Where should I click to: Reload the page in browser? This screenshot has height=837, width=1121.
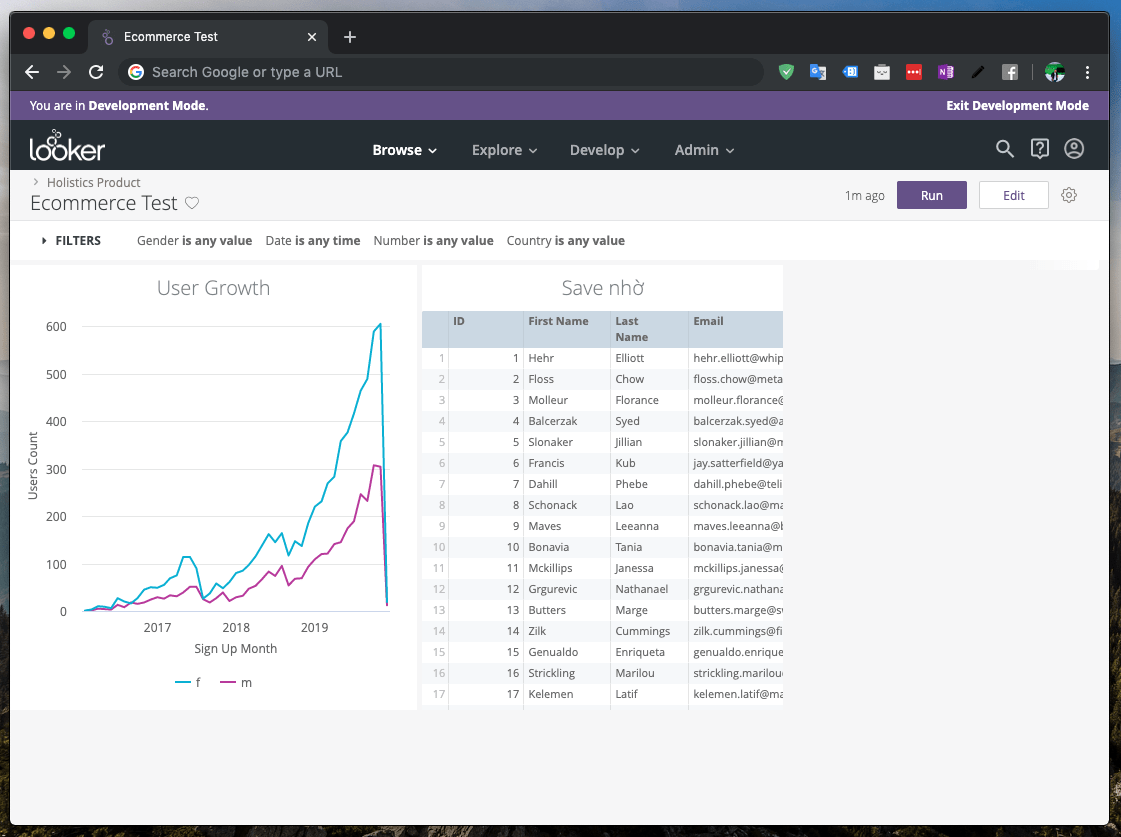click(x=96, y=72)
